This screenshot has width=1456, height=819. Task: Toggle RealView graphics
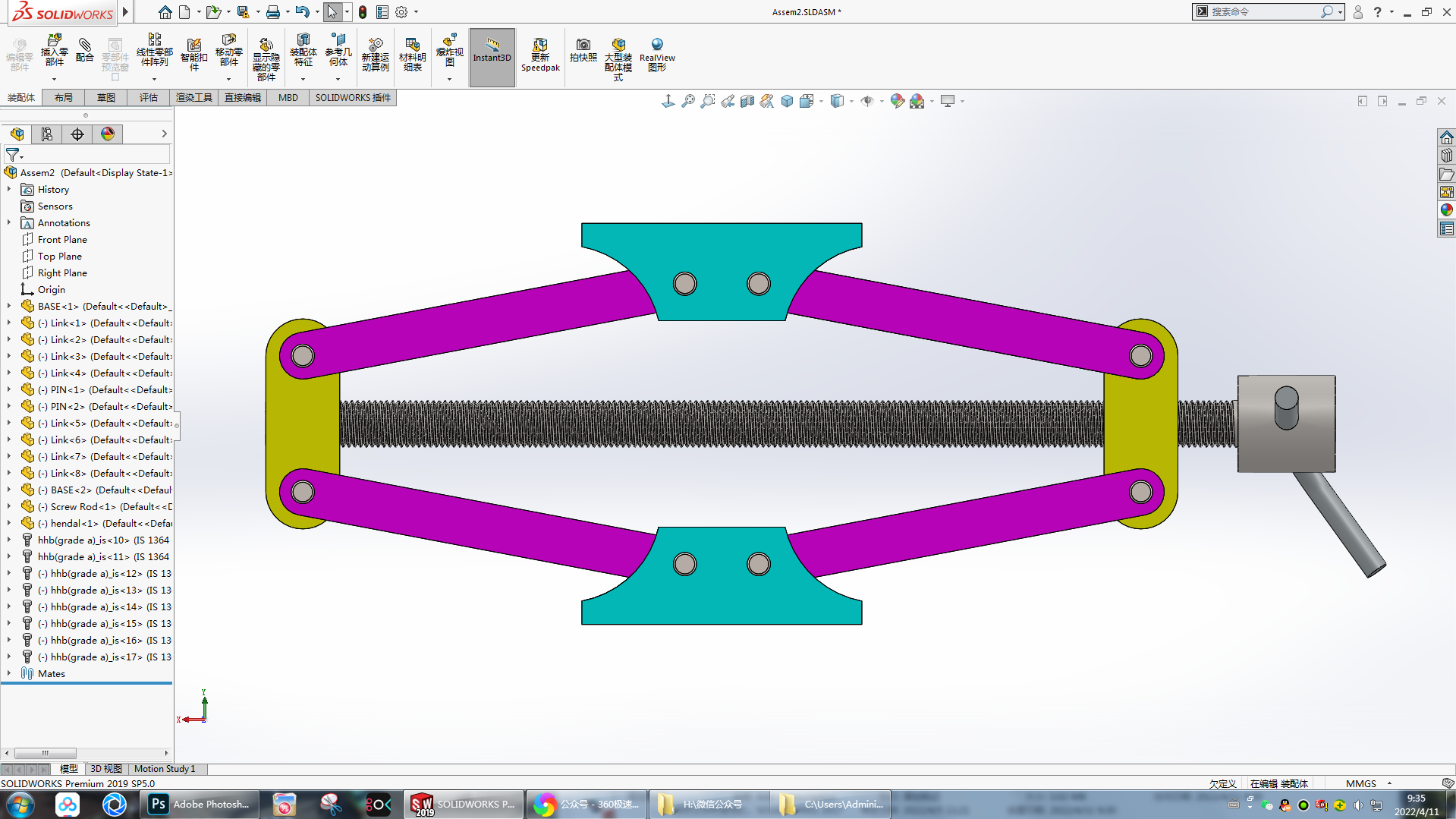(x=657, y=55)
